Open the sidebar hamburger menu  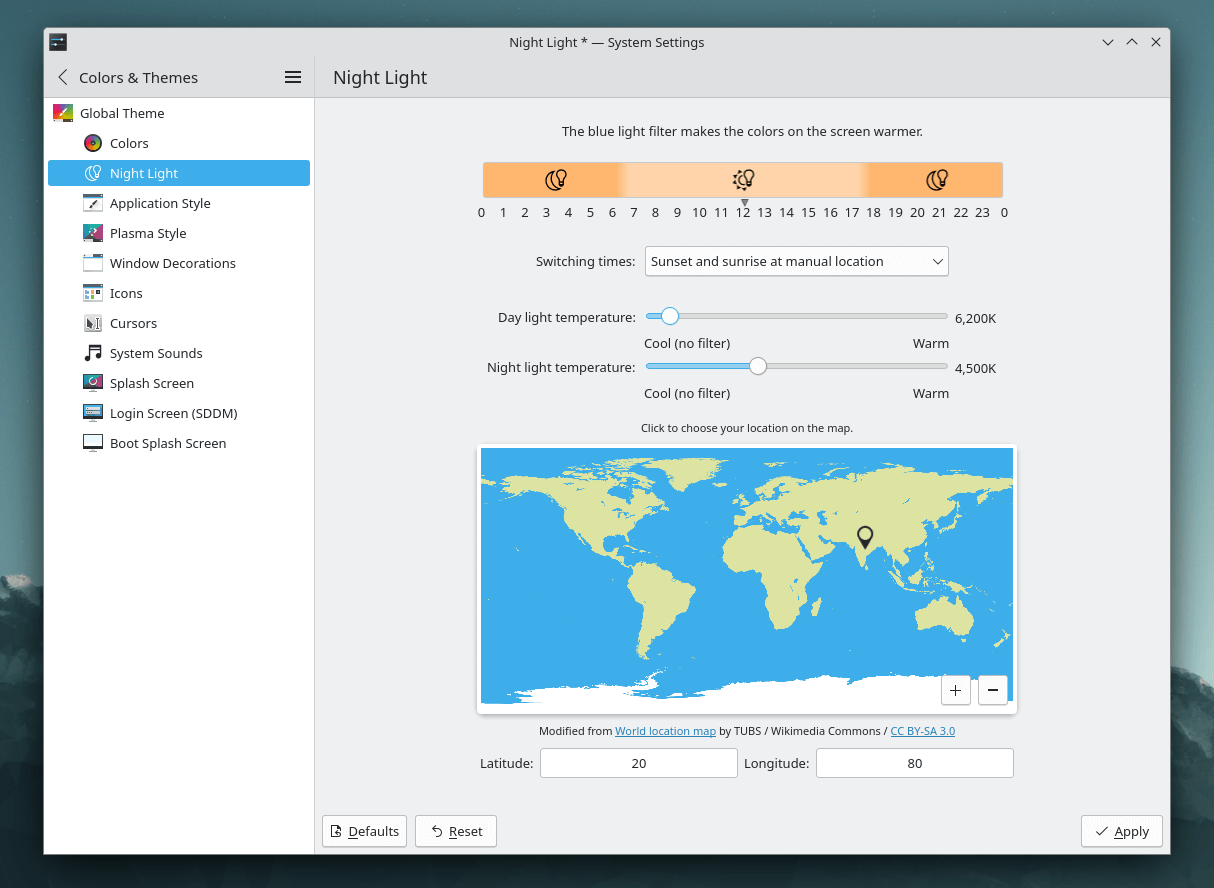coord(292,77)
